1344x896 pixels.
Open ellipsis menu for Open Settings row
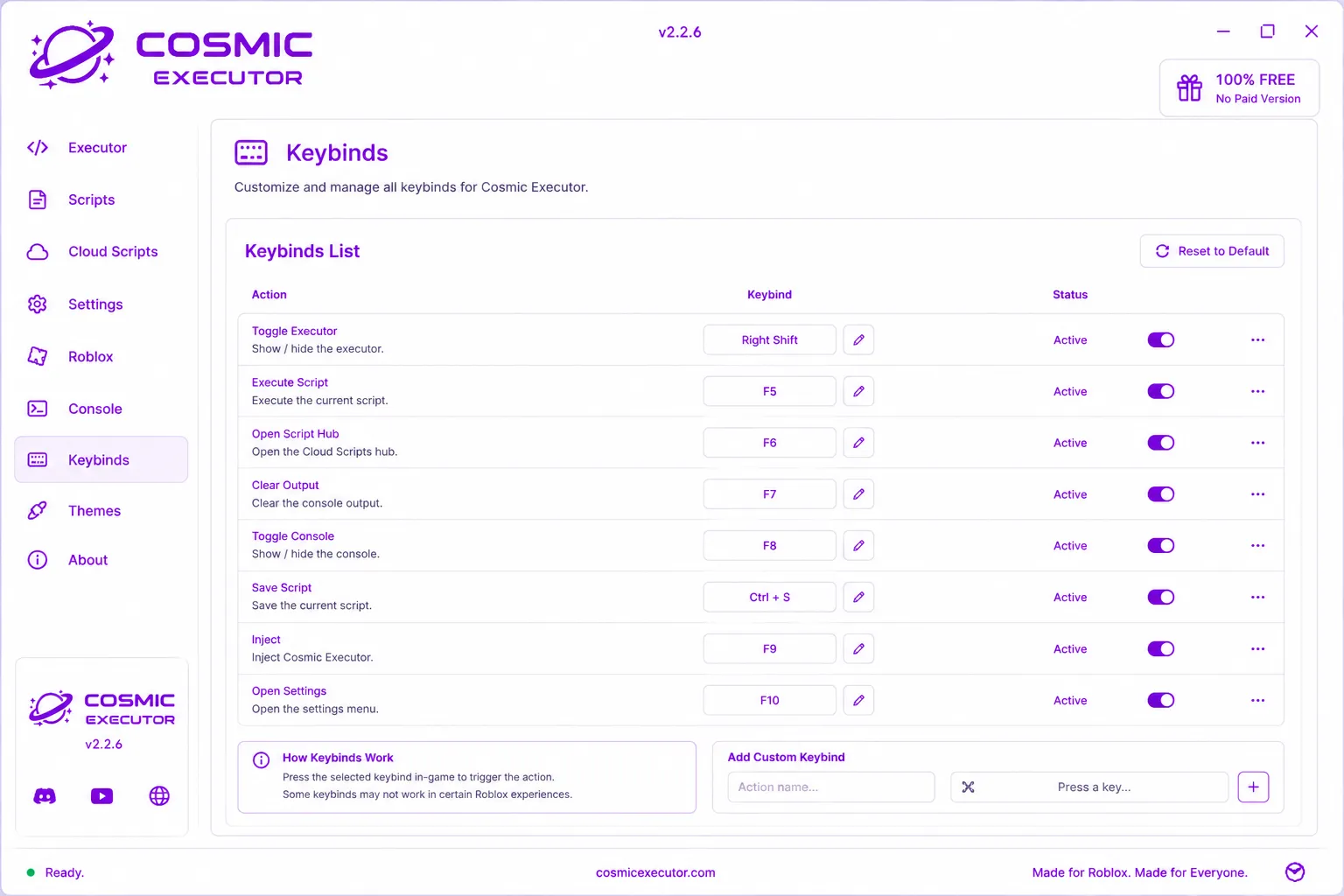coord(1257,700)
